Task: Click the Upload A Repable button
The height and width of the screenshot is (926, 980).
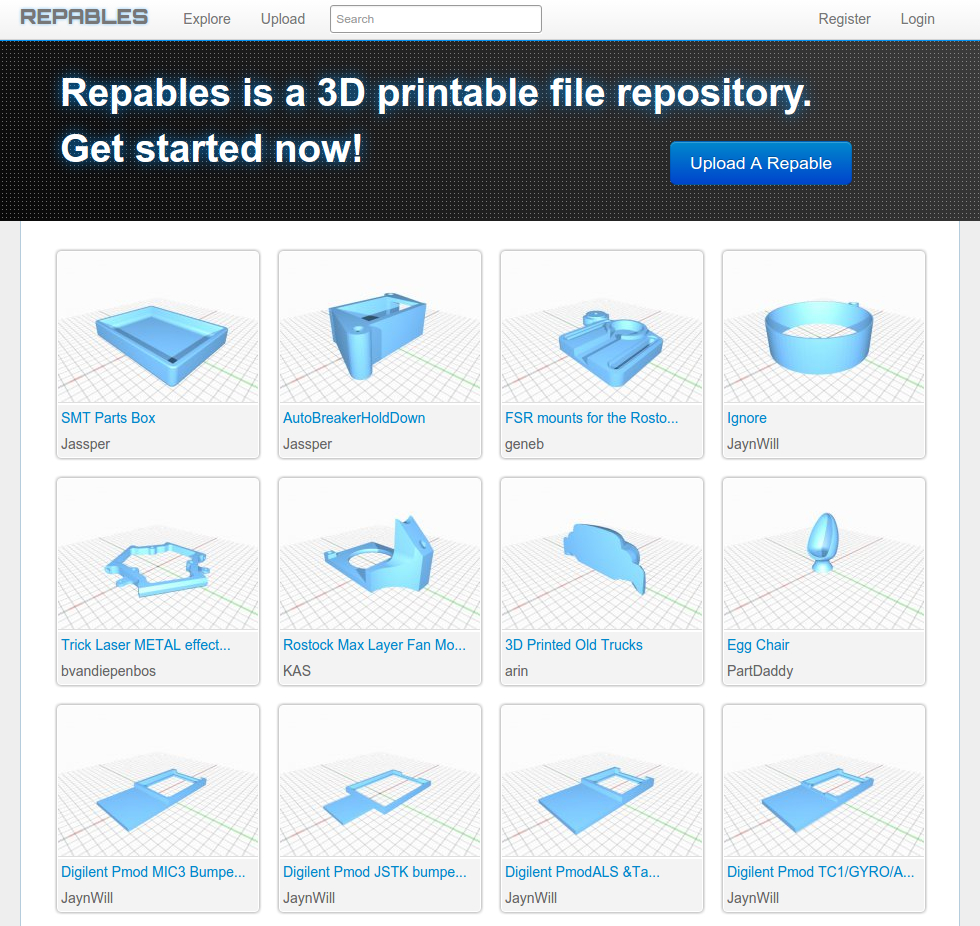Action: (761, 163)
